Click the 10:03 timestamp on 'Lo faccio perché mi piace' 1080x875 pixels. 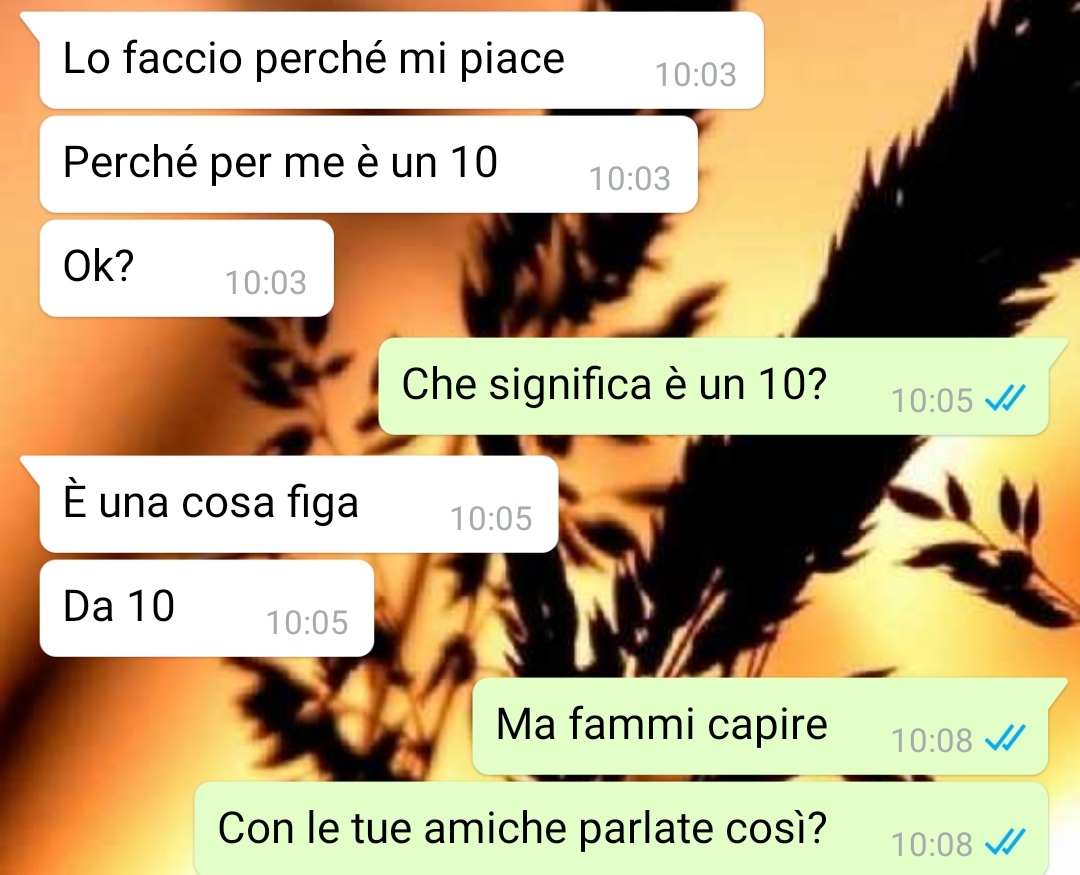point(696,74)
